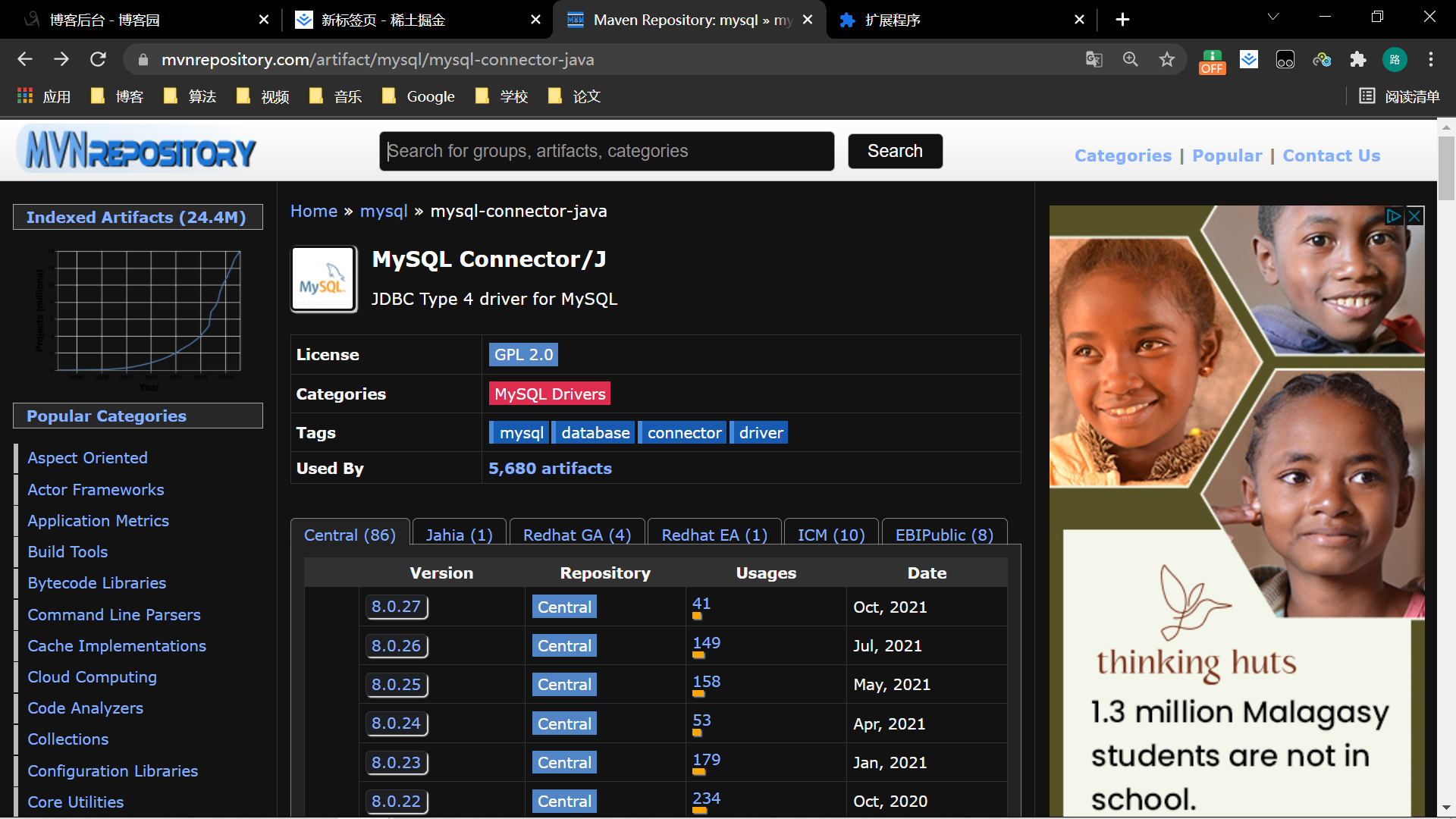The width and height of the screenshot is (1456, 819).
Task: Open the Extensions puzzle piece icon
Action: pos(1357,59)
